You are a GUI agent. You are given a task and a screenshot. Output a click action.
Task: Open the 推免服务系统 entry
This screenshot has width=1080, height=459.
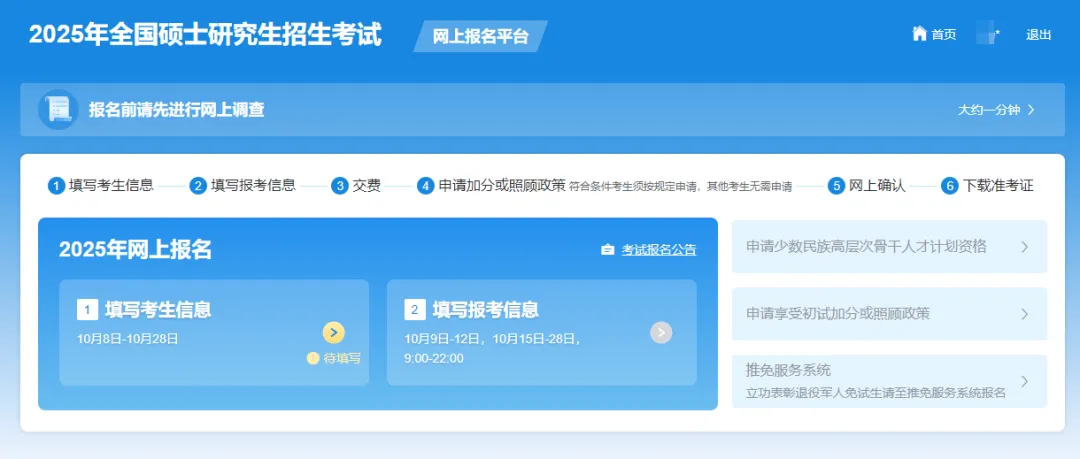click(x=889, y=381)
